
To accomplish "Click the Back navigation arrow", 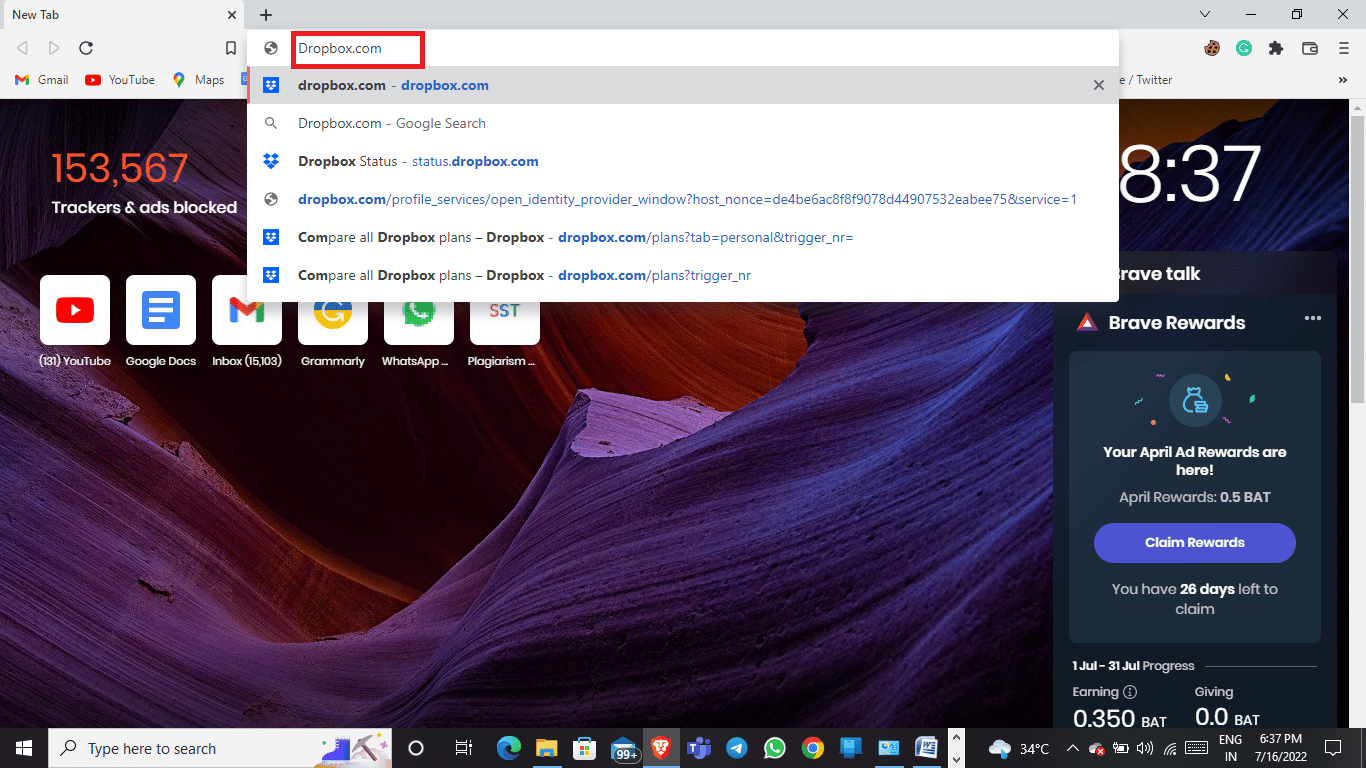I will tap(22, 48).
